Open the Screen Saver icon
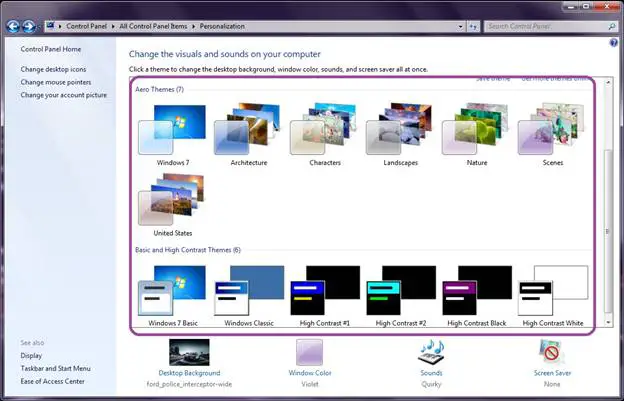This screenshot has width=624, height=401. [x=552, y=352]
